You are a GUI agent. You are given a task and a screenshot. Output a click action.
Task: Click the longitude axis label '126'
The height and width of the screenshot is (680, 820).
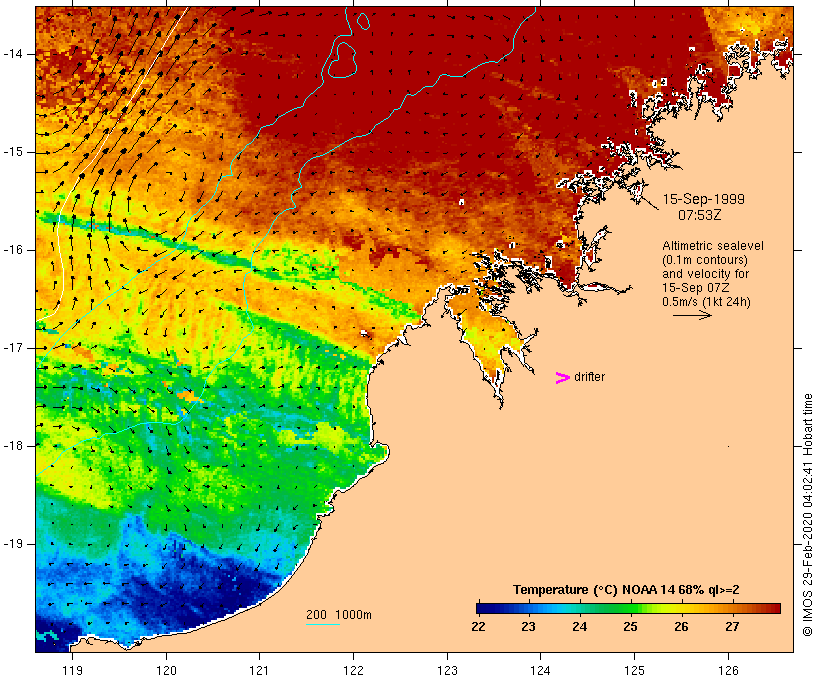pos(728,670)
